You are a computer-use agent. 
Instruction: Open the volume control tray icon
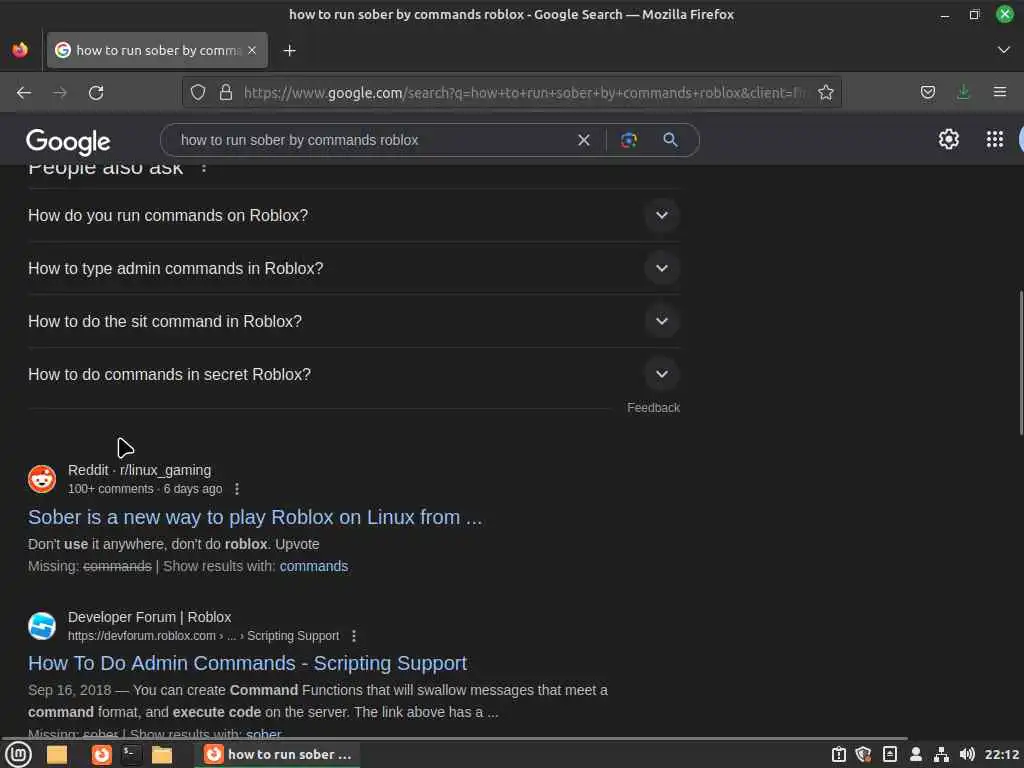pos(967,754)
